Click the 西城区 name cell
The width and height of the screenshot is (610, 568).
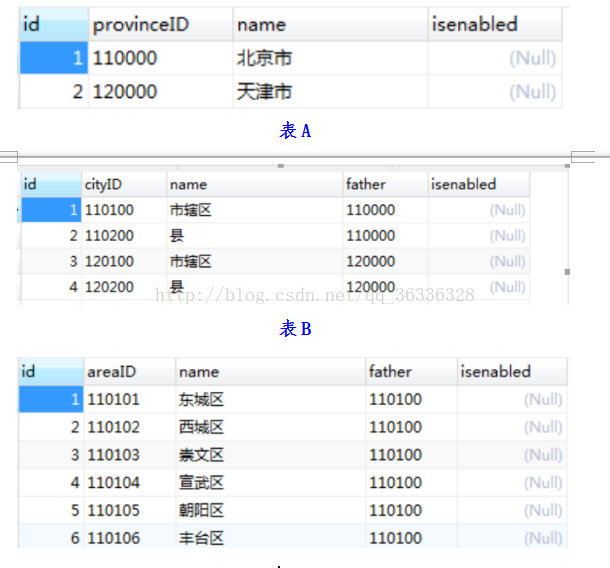click(271, 427)
